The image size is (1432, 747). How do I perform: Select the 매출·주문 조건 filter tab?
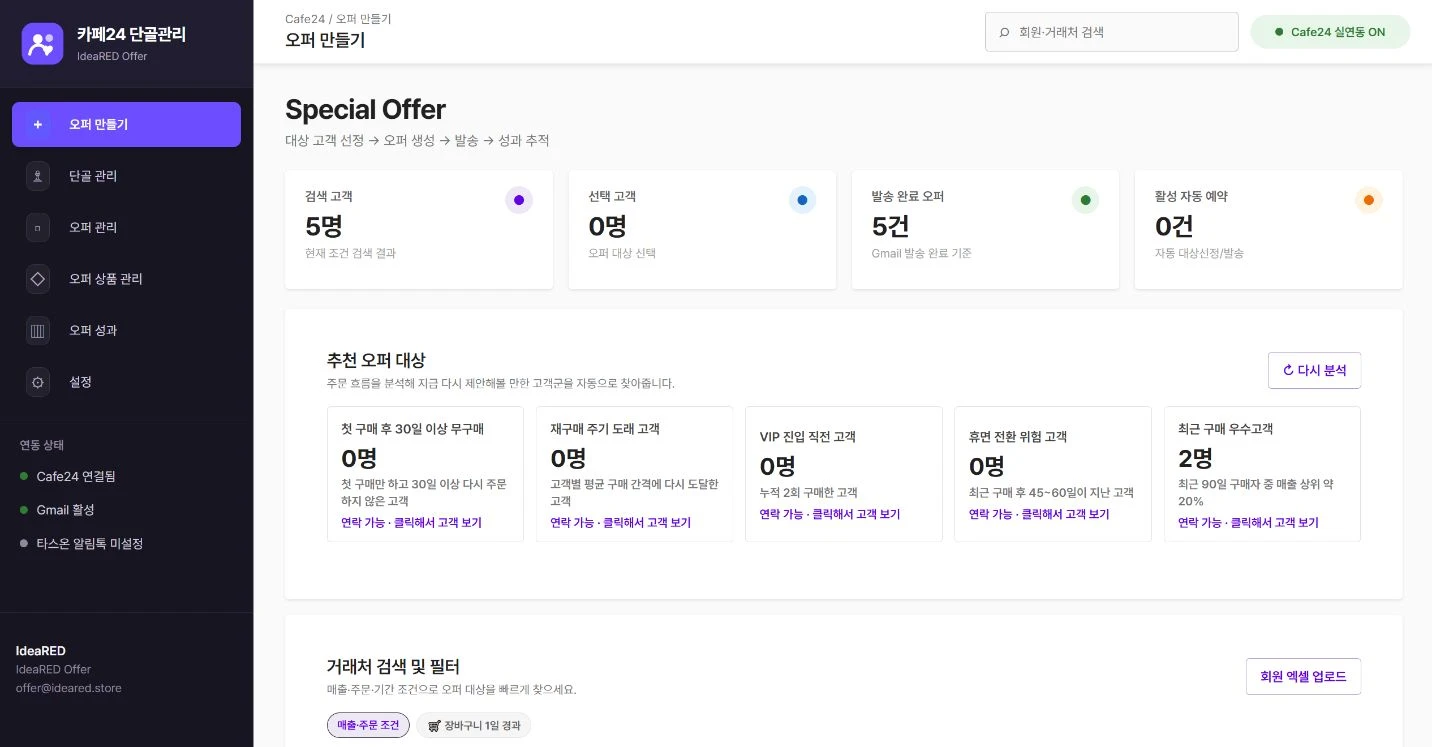tap(368, 725)
